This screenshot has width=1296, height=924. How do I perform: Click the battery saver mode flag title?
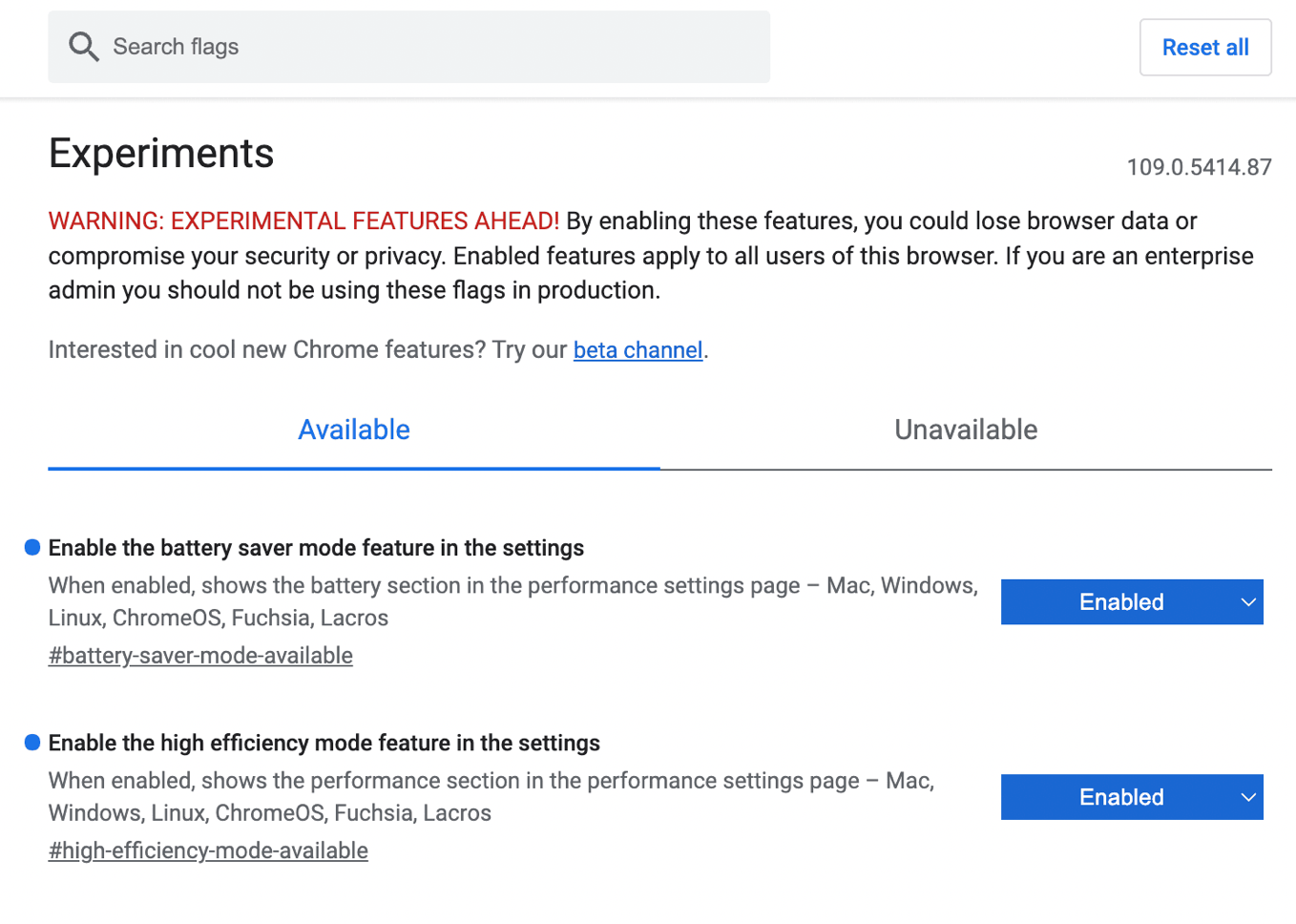(316, 548)
